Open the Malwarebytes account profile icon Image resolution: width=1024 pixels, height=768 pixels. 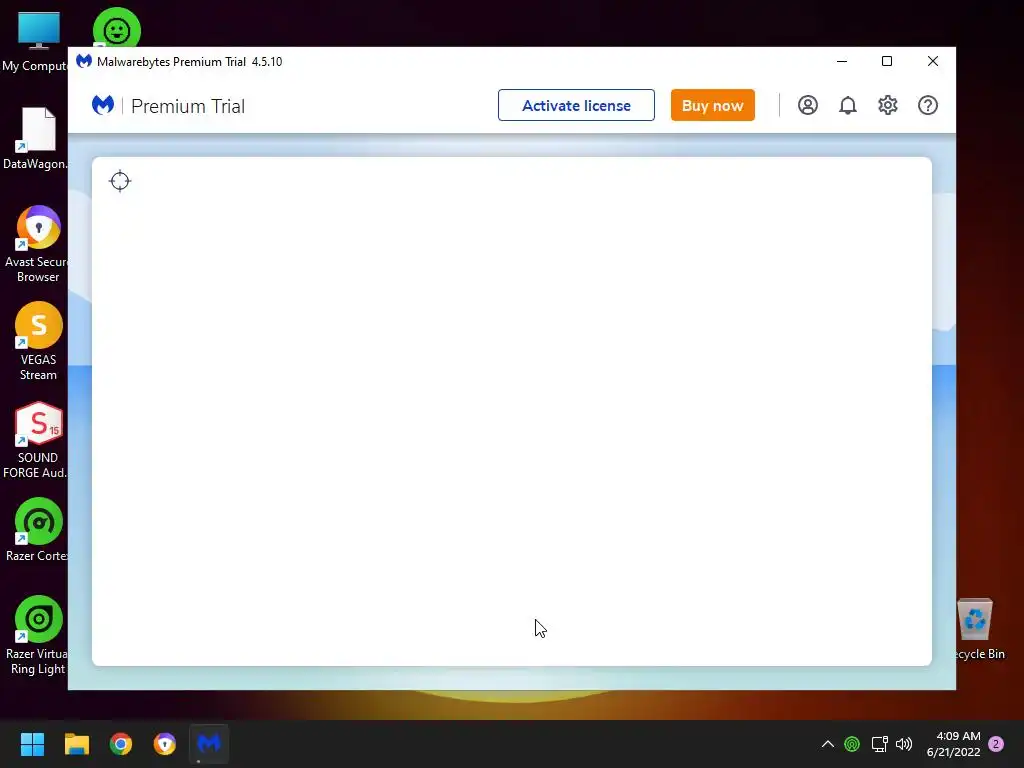[x=808, y=105]
